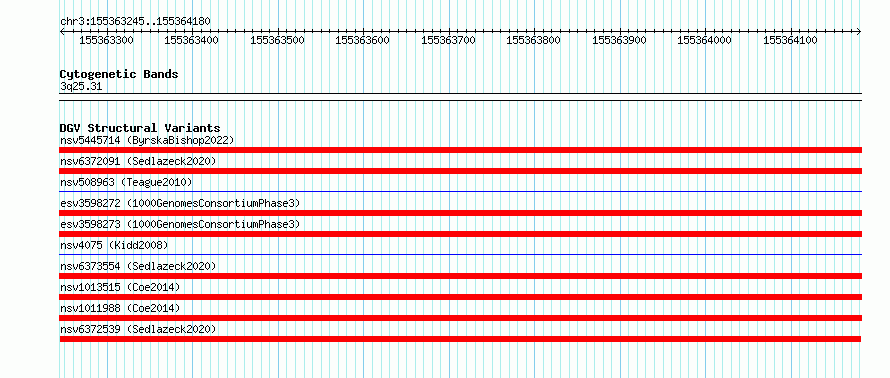Click ruler position 155363400

pyautogui.click(x=191, y=40)
